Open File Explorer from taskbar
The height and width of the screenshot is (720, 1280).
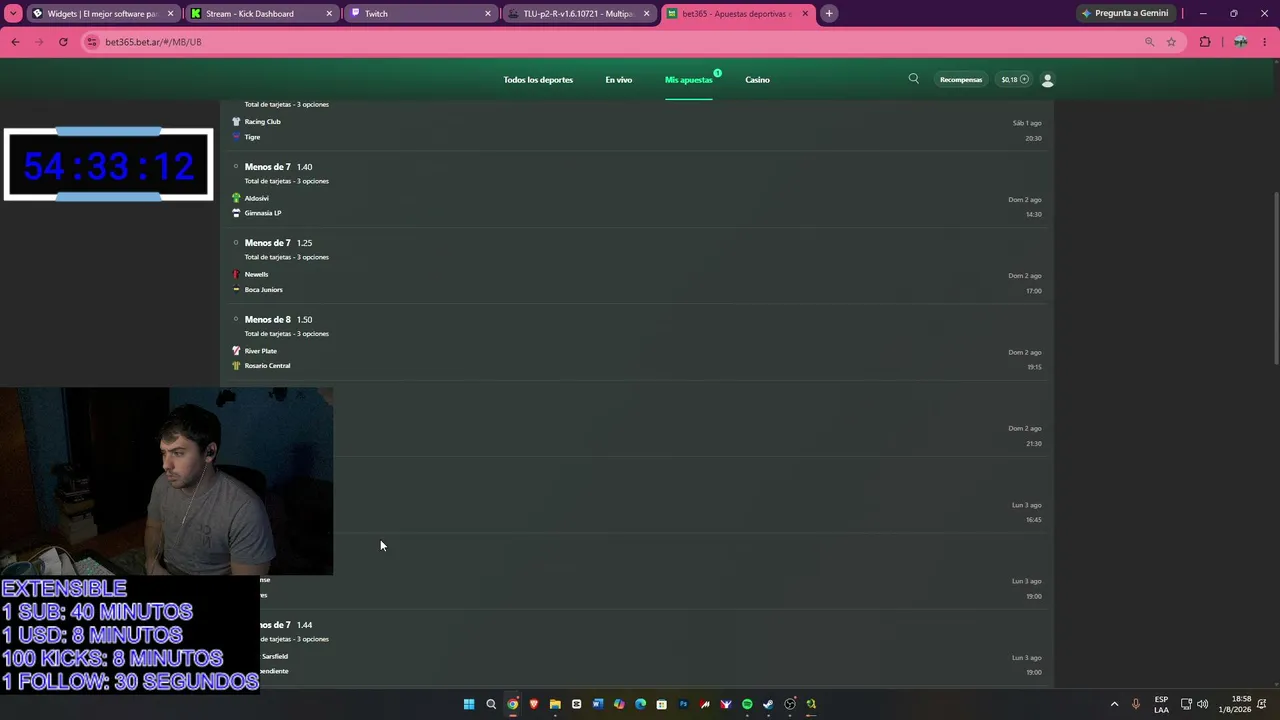555,704
